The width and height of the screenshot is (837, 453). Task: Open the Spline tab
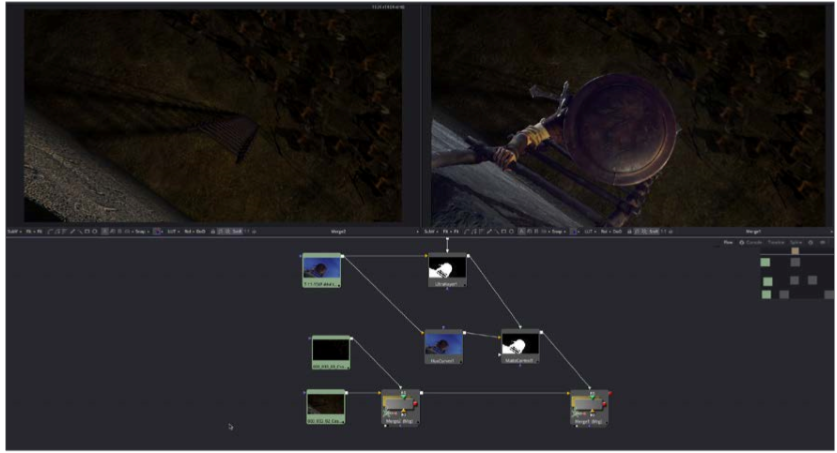tap(796, 242)
